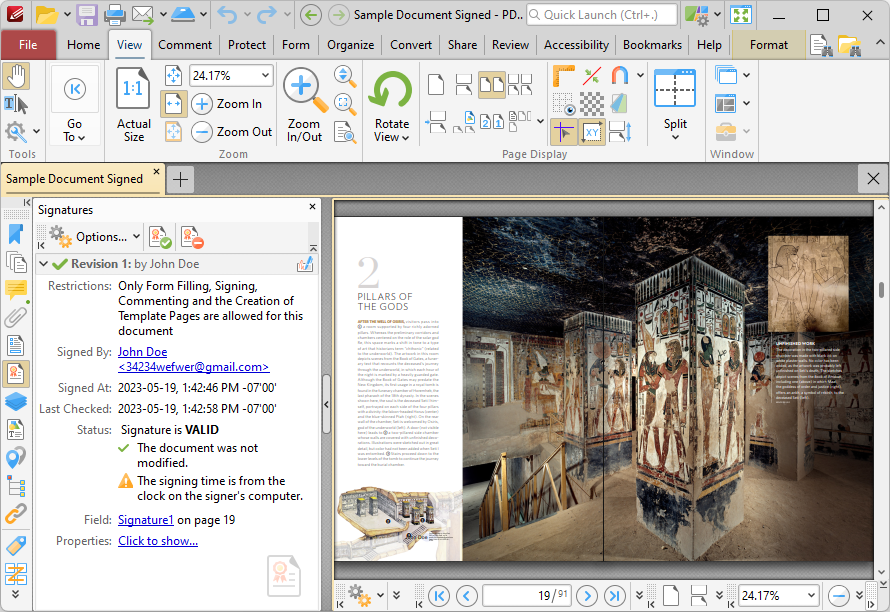Open the Links side panel
The image size is (890, 612).
click(x=16, y=514)
